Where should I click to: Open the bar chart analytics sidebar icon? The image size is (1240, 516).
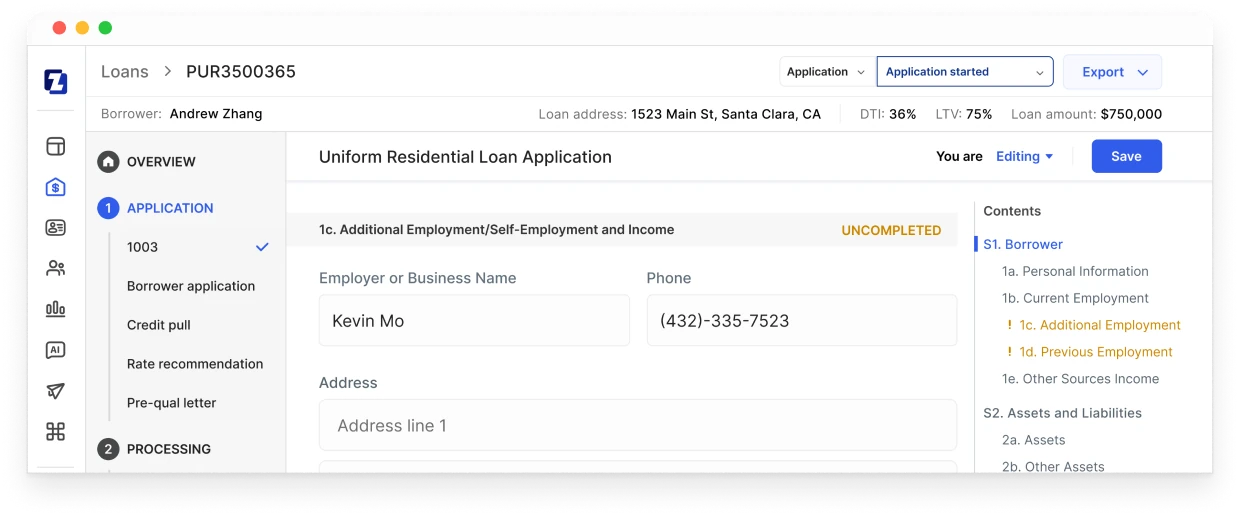coord(56,309)
